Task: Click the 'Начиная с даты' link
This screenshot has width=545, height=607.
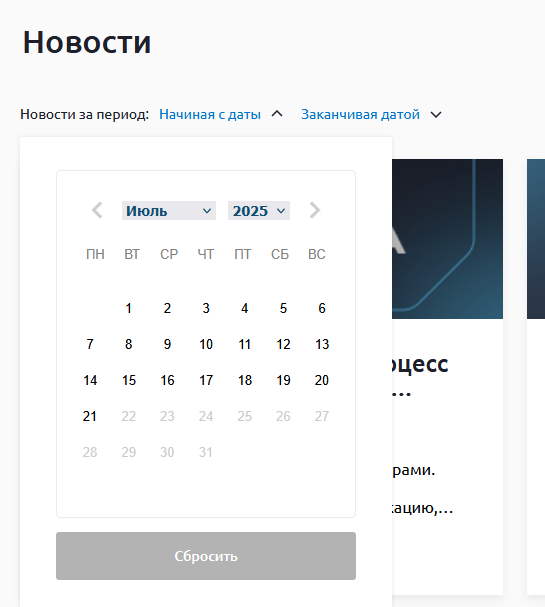Action: (210, 114)
